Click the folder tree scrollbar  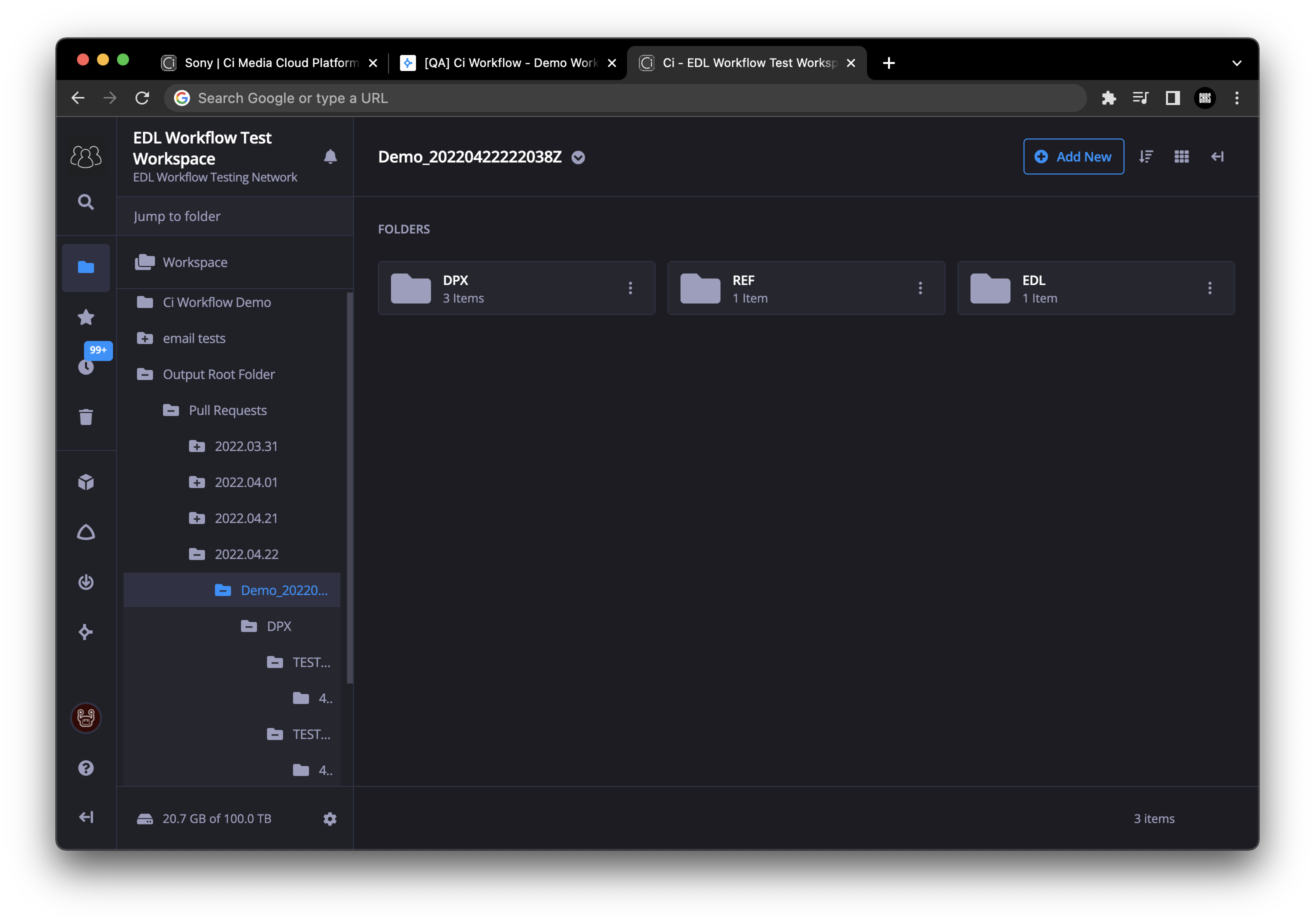point(349,488)
